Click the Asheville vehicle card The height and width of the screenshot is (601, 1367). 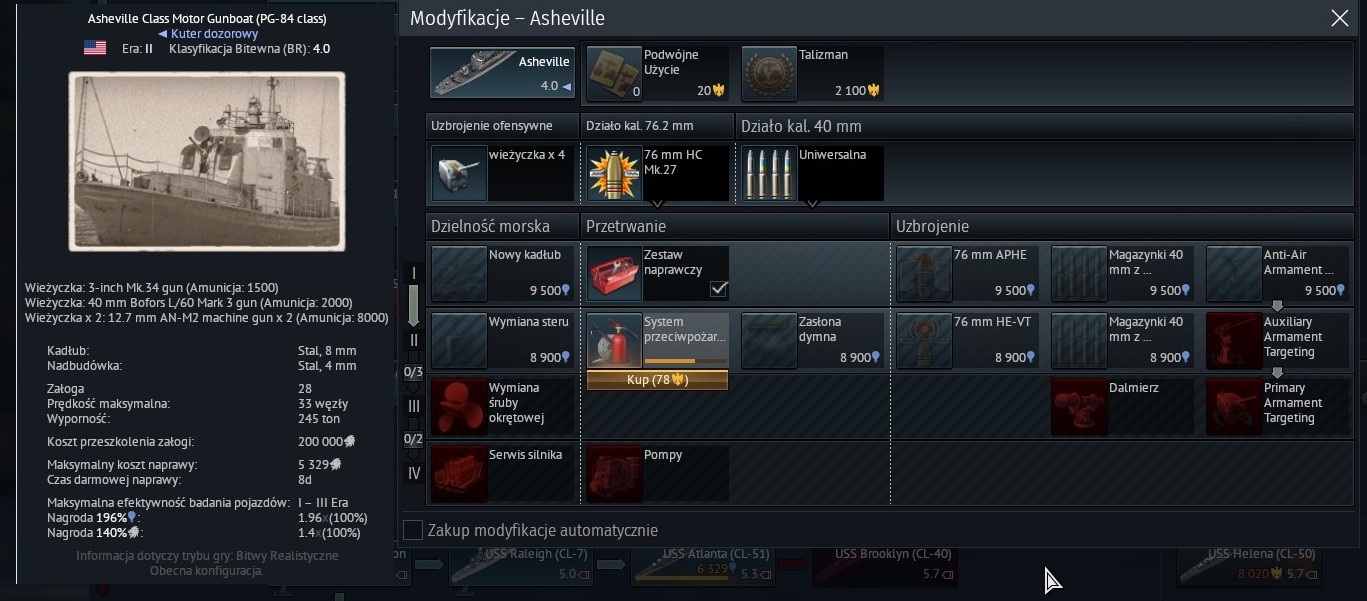coord(502,73)
